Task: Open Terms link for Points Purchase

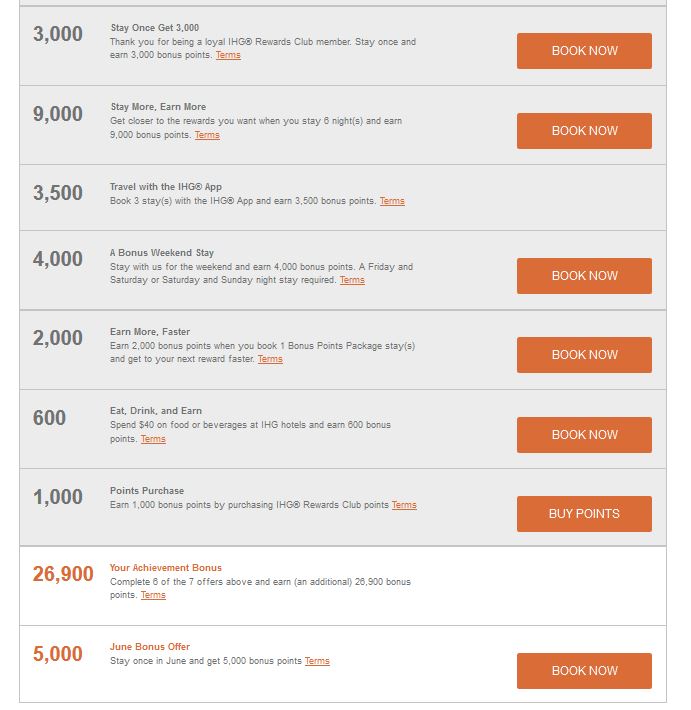Action: (404, 504)
